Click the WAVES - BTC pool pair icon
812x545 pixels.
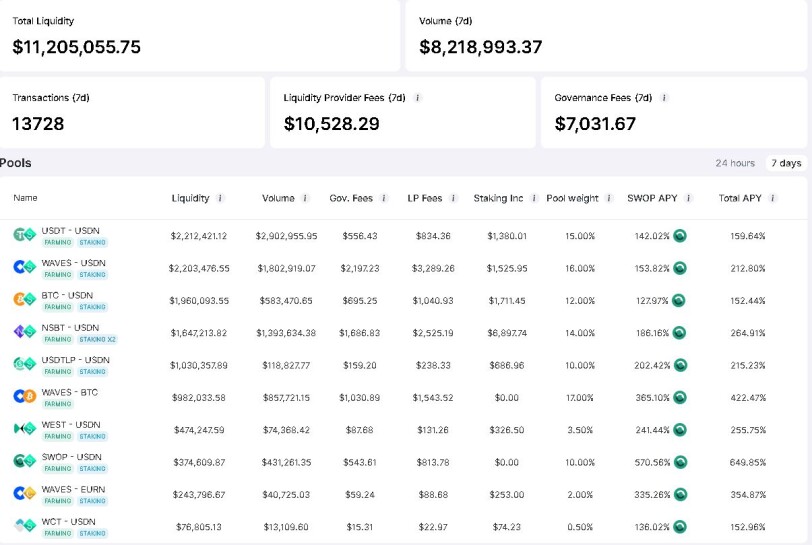[x=24, y=397]
